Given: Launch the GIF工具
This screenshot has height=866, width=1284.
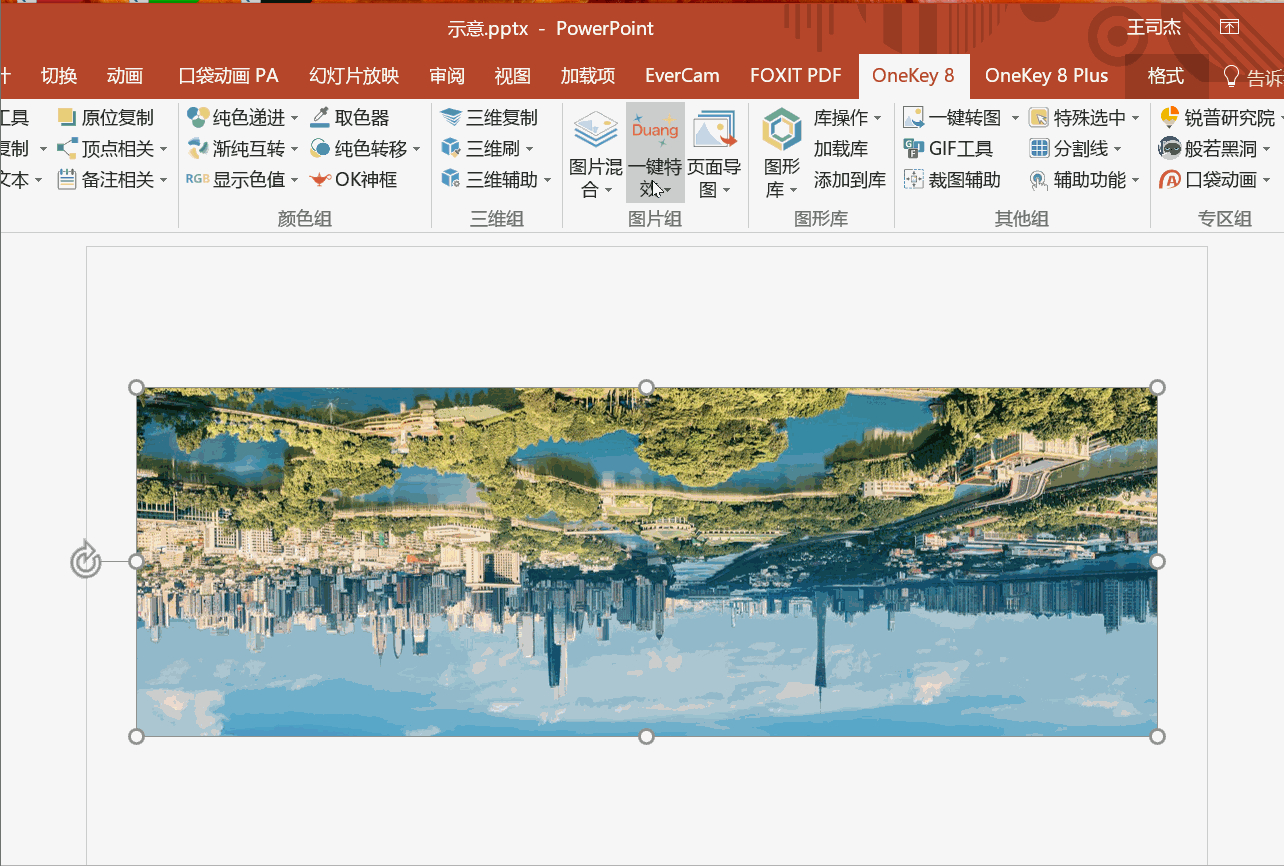Looking at the screenshot, I should (948, 149).
